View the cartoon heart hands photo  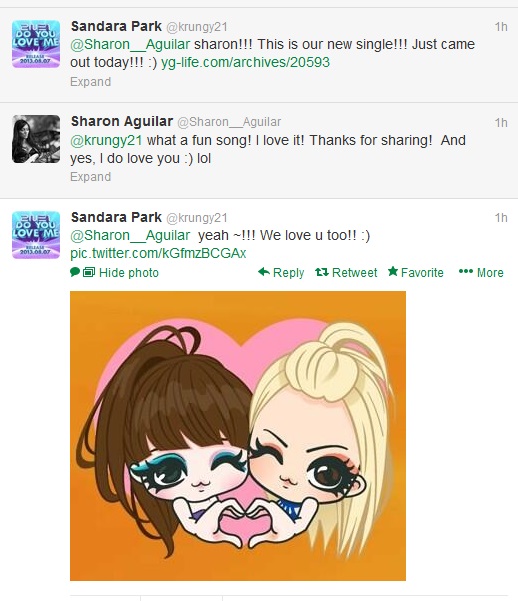(x=238, y=436)
